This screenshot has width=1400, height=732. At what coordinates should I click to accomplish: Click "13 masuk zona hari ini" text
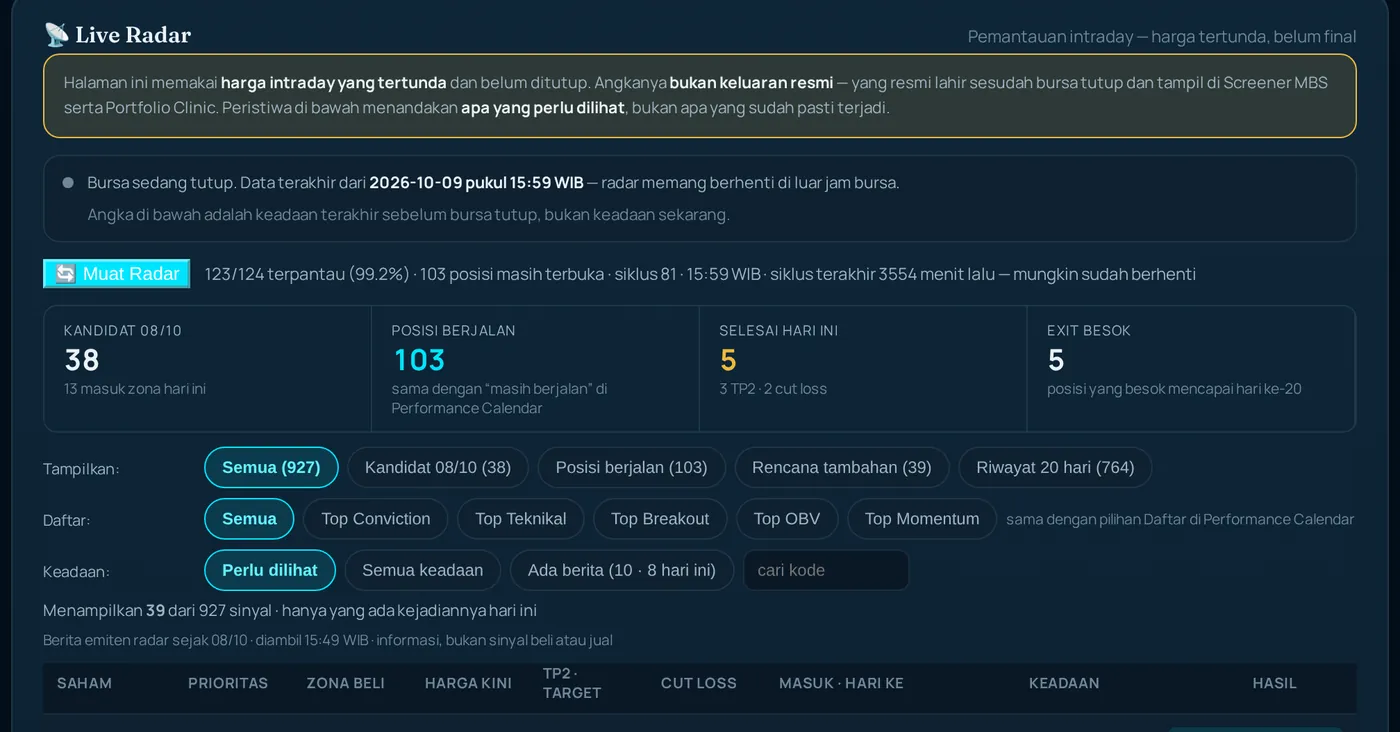tap(135, 389)
